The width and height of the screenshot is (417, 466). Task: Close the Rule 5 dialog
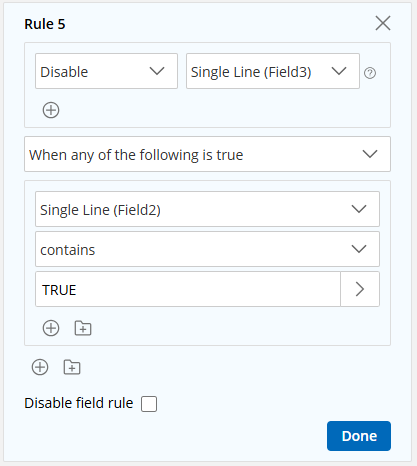coord(383,23)
